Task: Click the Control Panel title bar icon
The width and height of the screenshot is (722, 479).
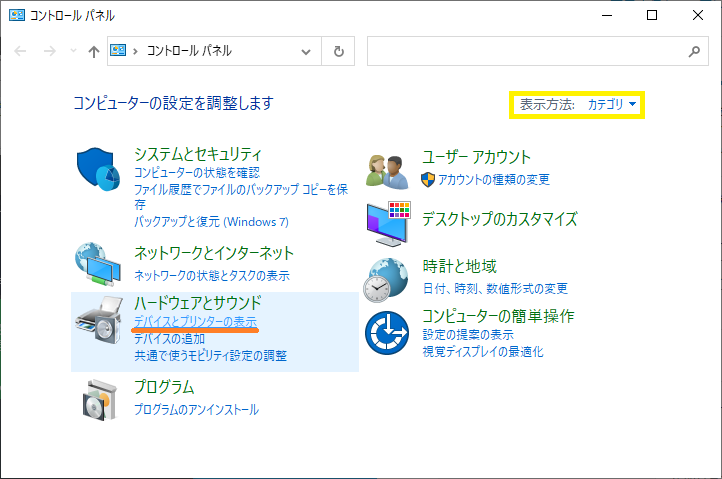Action: point(17,15)
